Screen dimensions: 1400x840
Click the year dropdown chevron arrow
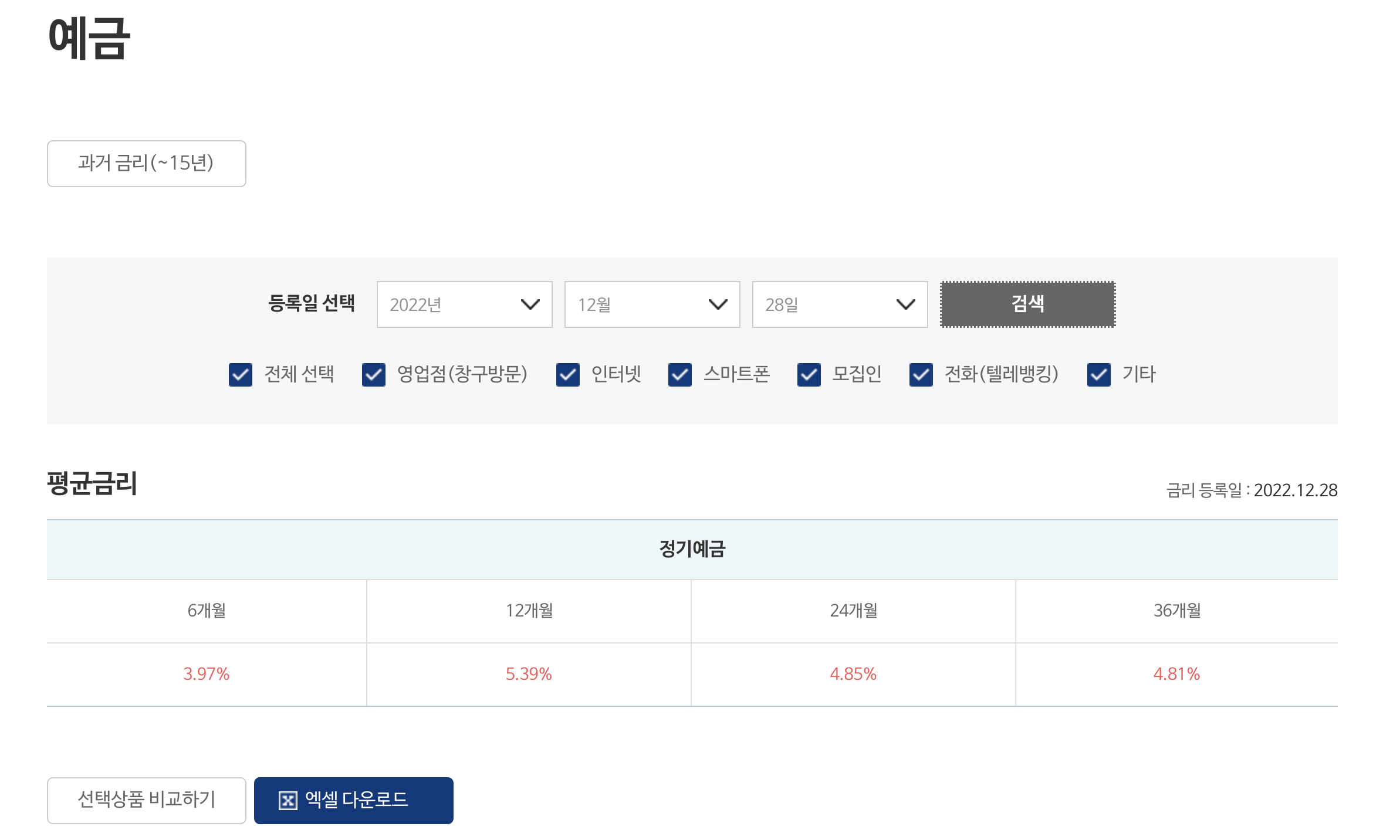pos(530,304)
